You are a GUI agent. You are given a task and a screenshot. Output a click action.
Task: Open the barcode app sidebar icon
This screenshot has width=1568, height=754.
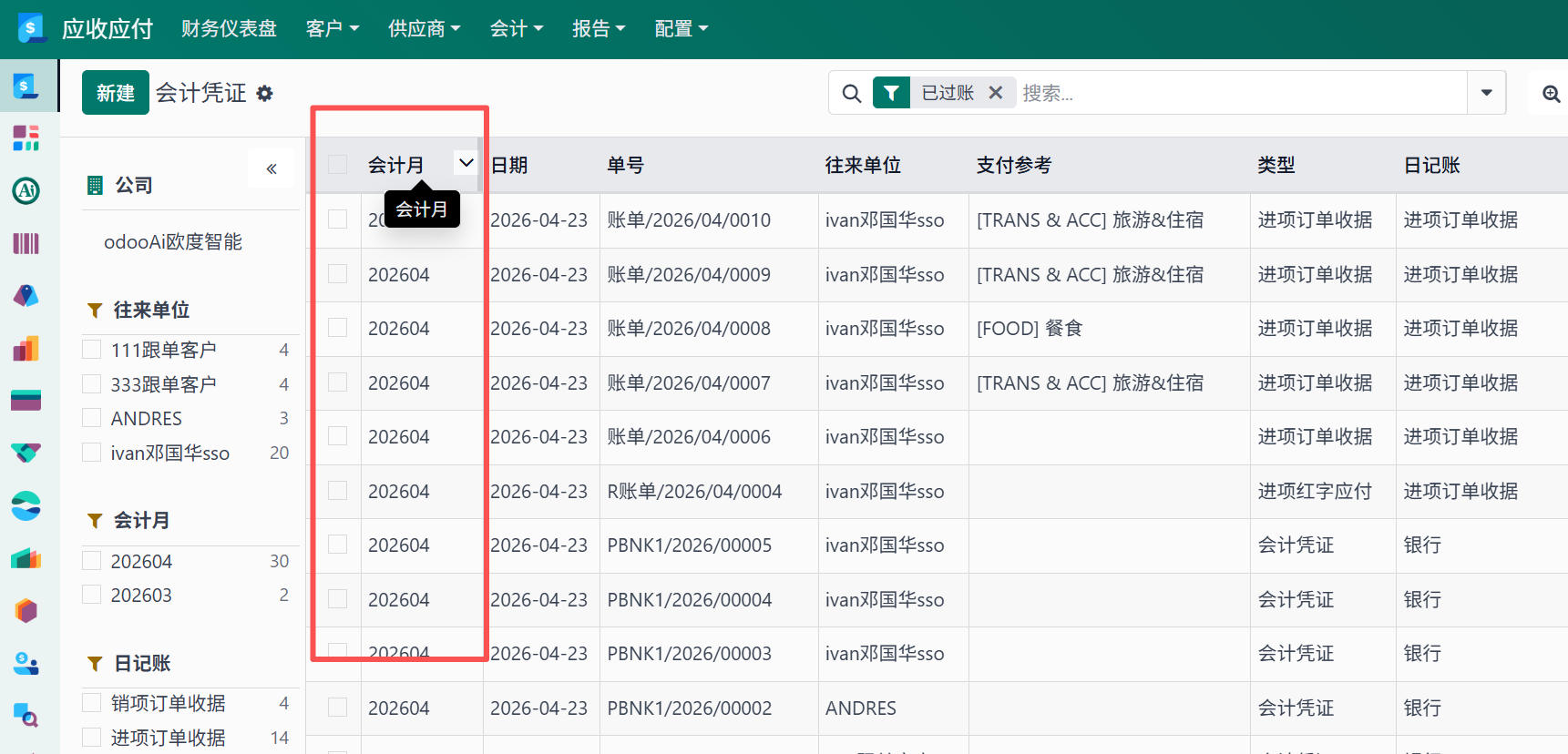[x=26, y=243]
